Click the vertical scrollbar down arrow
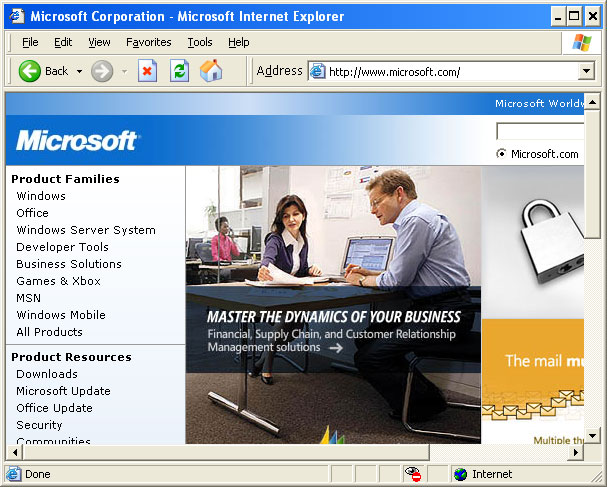The image size is (607, 487). [592, 436]
